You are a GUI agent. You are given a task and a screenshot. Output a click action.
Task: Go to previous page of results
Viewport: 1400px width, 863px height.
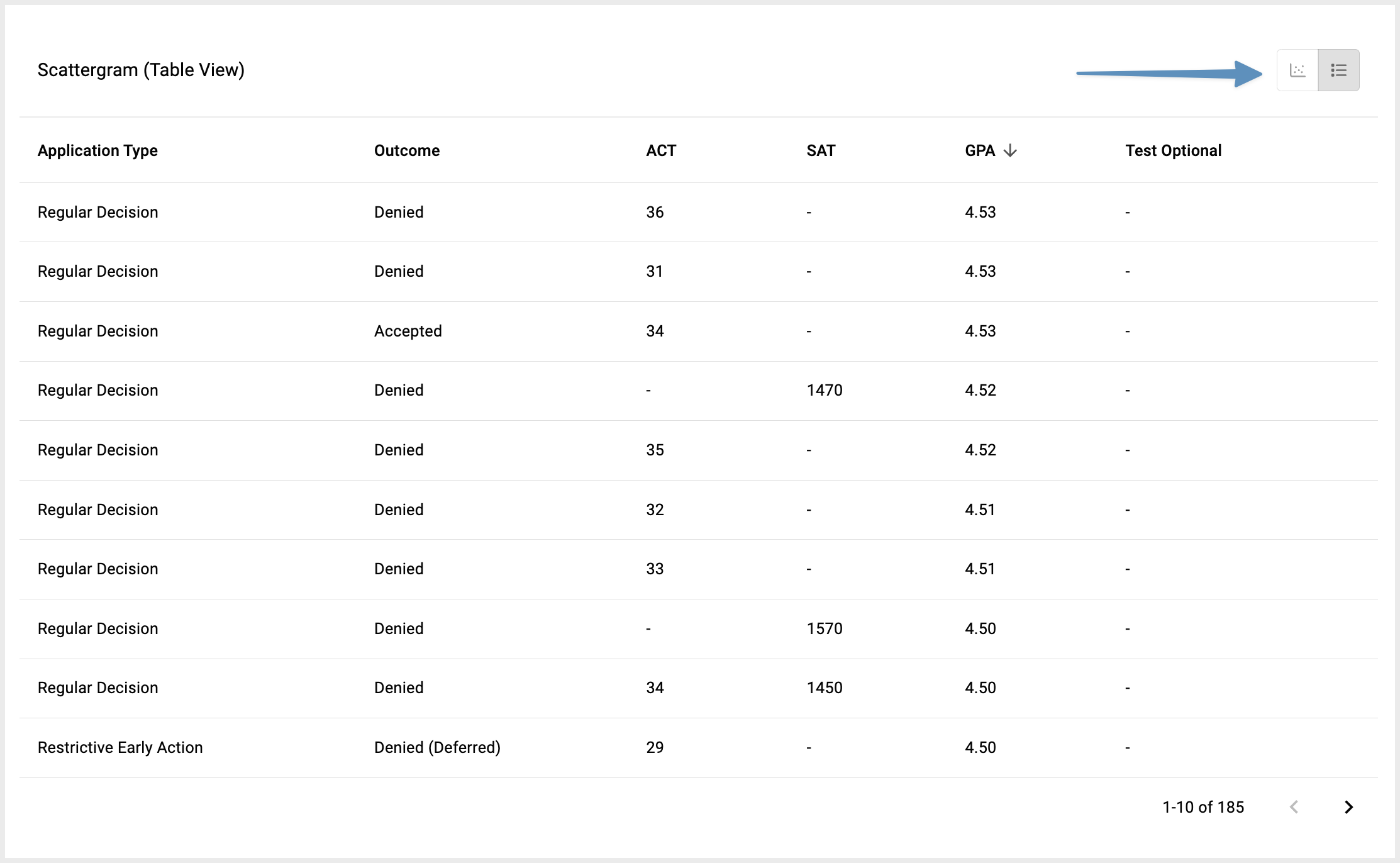tap(1294, 807)
